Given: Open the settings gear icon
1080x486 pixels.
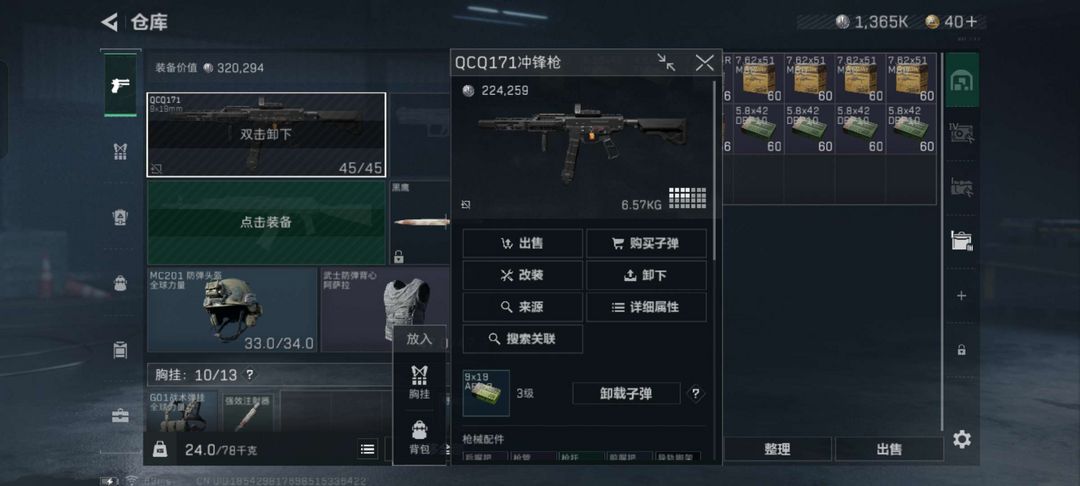Looking at the screenshot, I should coord(962,439).
